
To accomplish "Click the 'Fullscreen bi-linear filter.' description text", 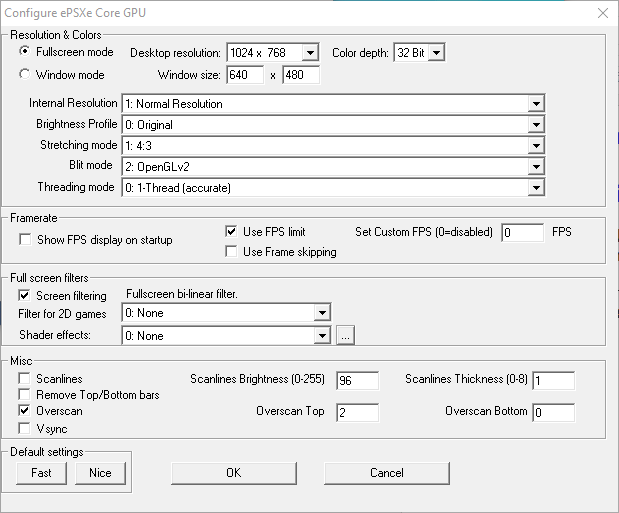I will pos(182,294).
